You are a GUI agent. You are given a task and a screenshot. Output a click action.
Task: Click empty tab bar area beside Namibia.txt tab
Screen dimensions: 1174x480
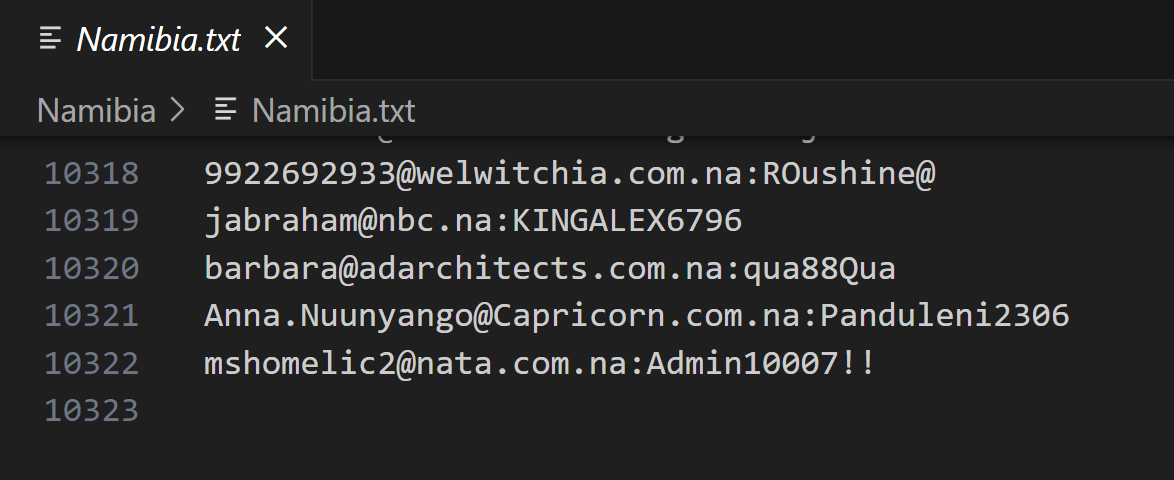tap(740, 40)
